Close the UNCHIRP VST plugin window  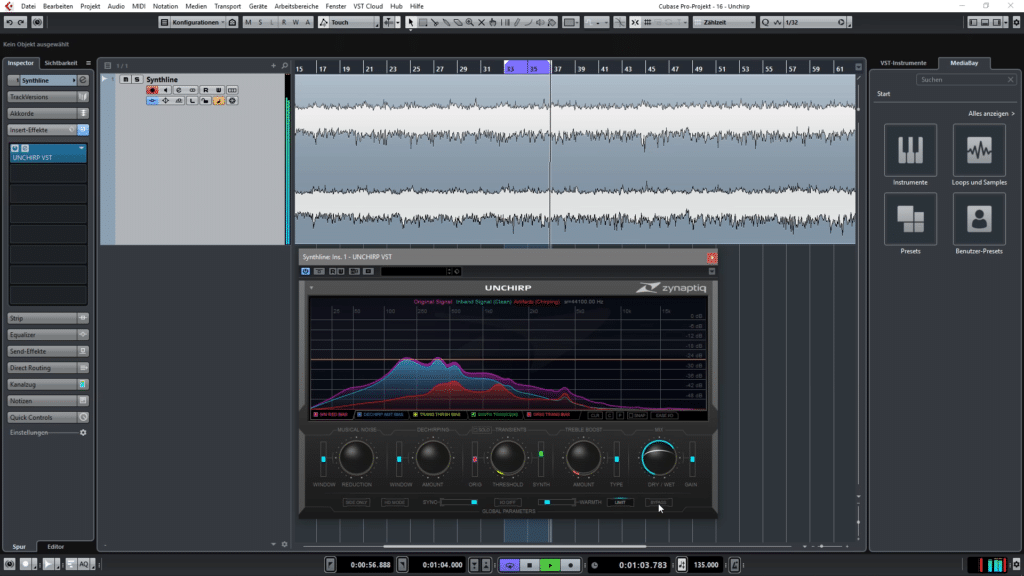click(712, 258)
